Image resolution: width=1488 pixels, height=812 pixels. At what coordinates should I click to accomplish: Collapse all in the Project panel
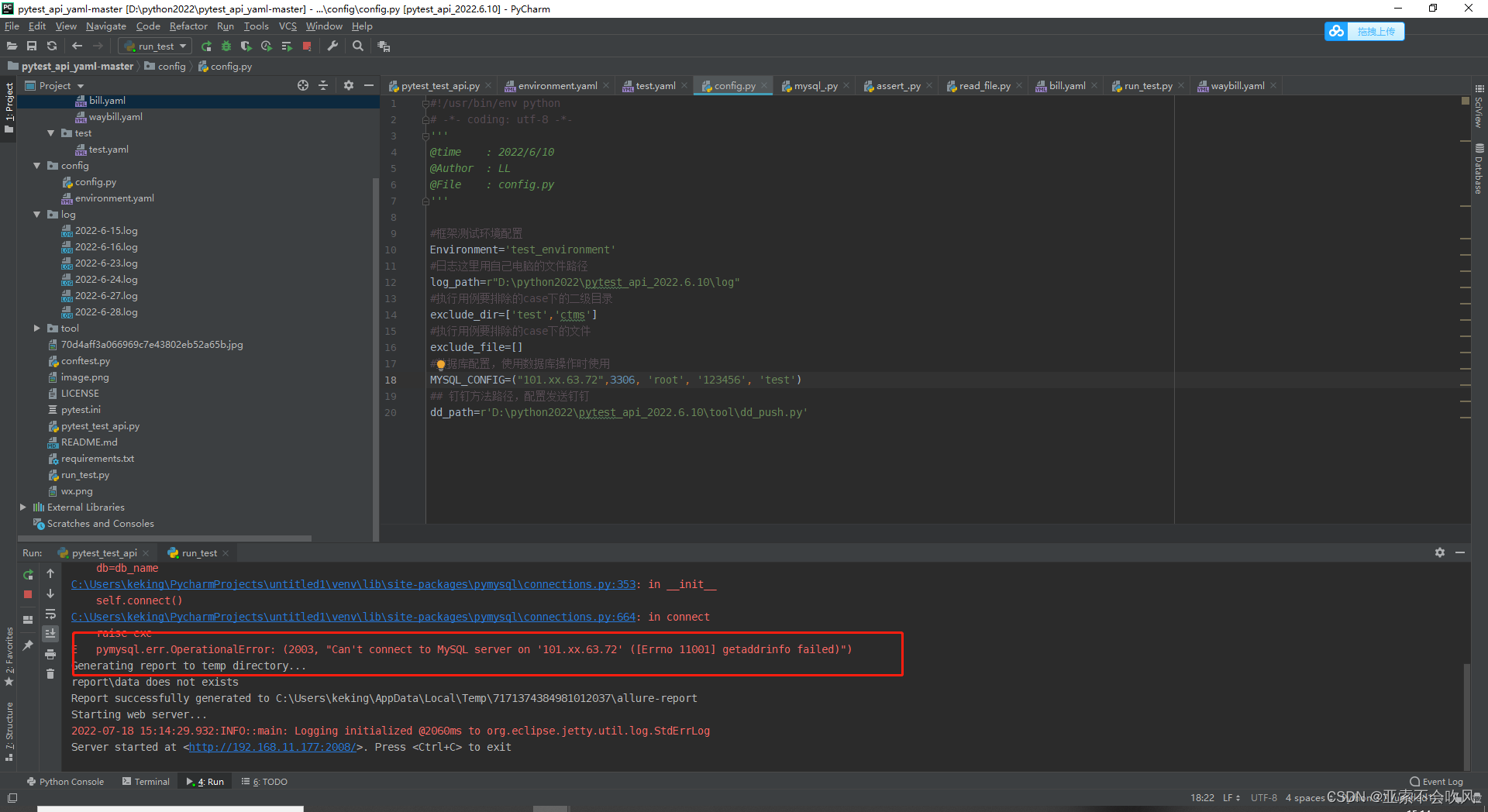click(x=323, y=85)
